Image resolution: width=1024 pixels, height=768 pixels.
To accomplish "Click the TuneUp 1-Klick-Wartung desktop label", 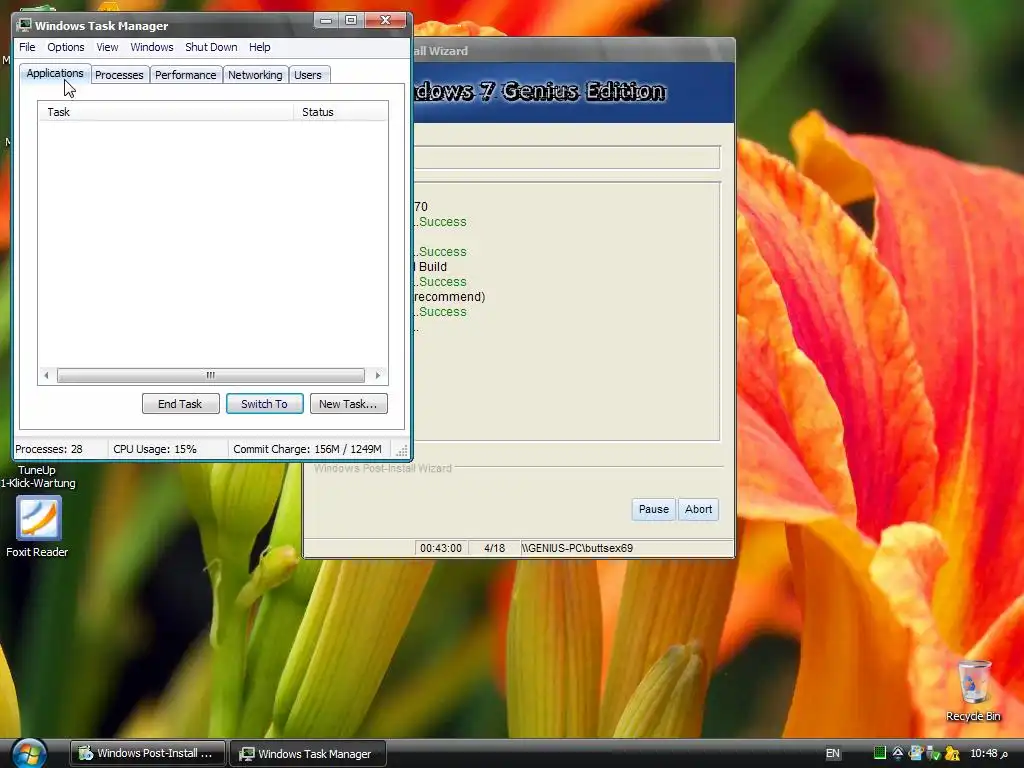I will [x=37, y=477].
